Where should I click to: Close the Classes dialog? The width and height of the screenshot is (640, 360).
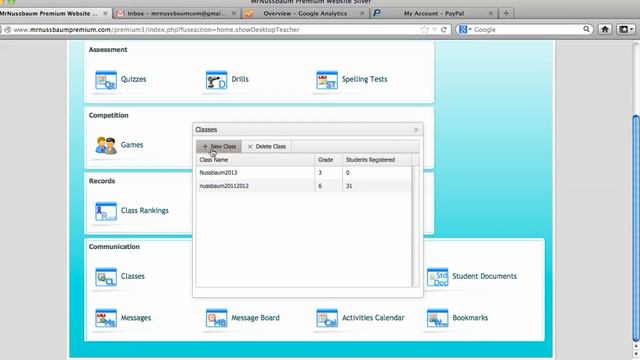tap(416, 130)
